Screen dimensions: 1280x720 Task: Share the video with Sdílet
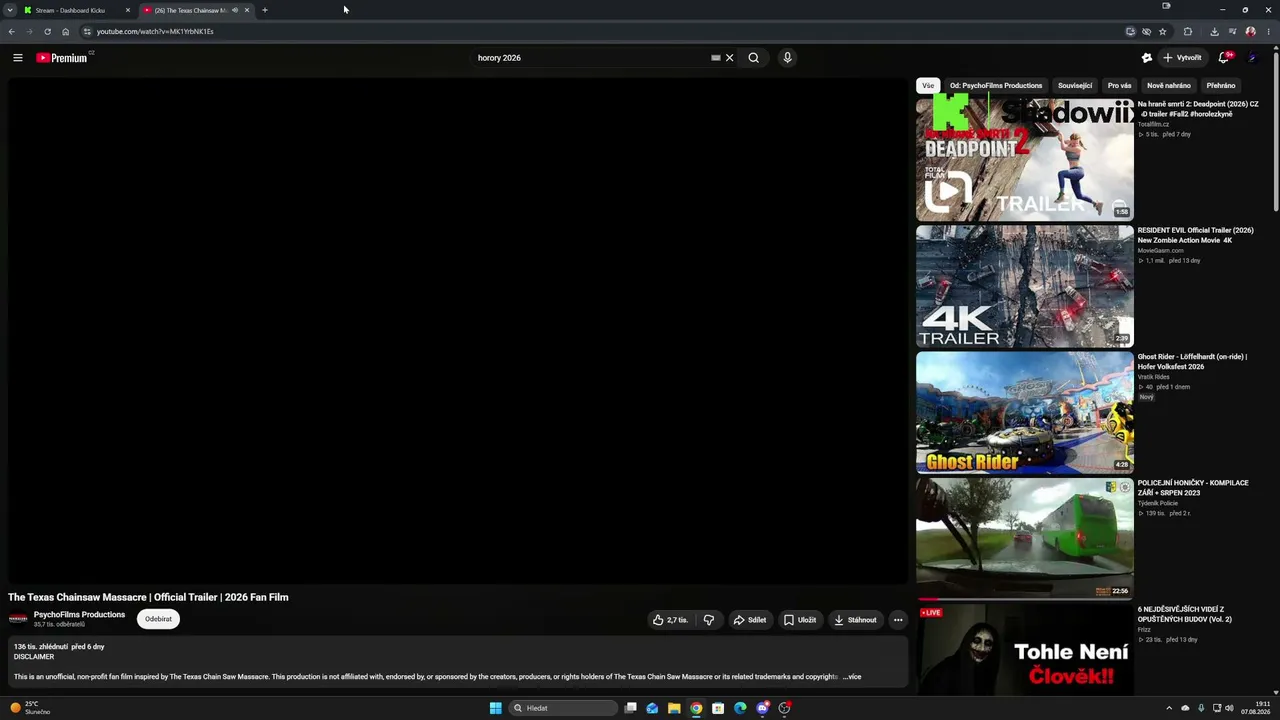pos(750,620)
